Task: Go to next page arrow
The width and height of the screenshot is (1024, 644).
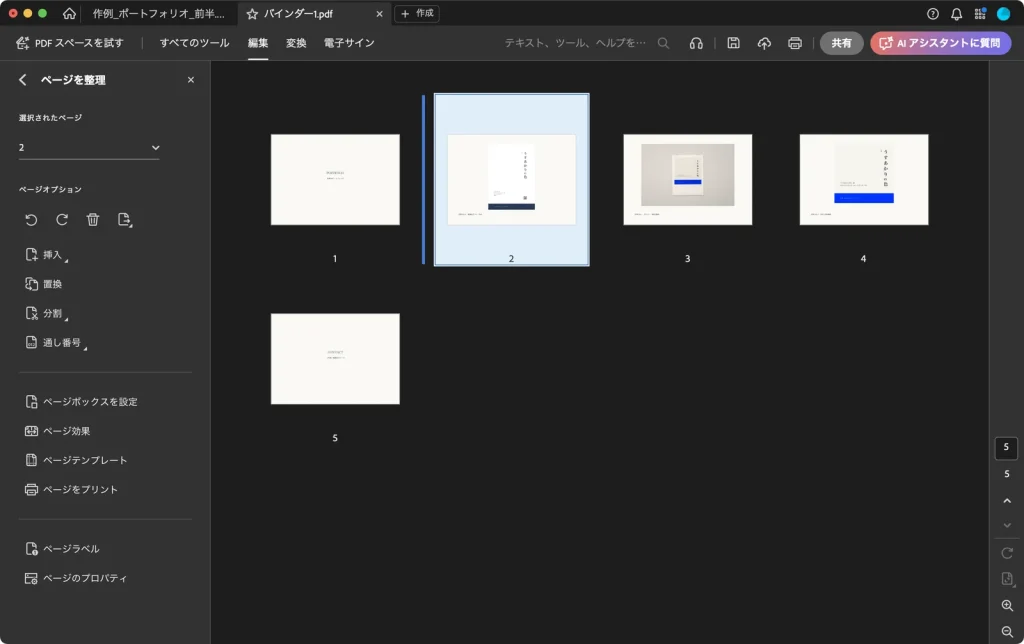Action: coord(1007,525)
